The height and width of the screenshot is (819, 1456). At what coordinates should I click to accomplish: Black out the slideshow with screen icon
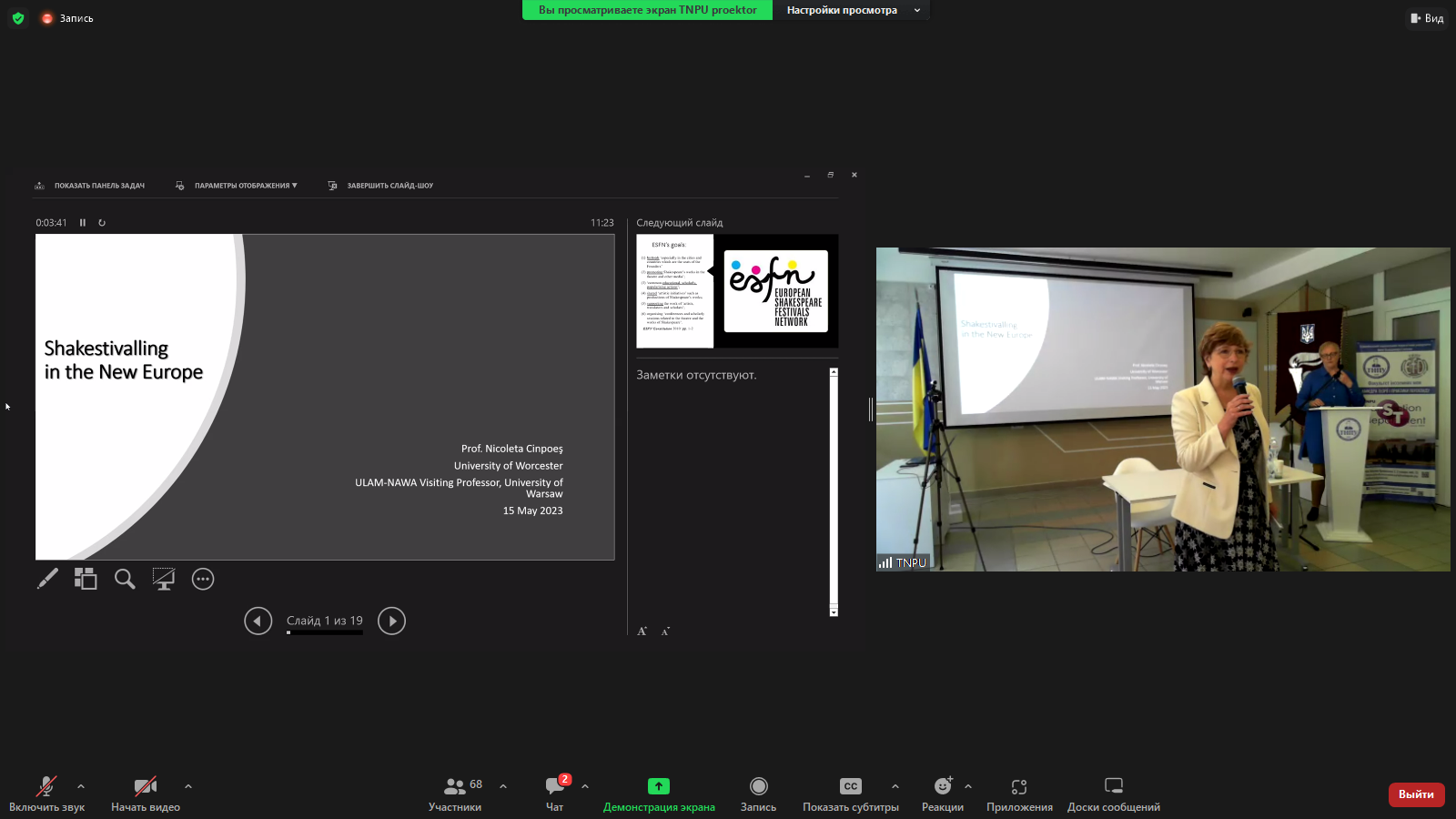[x=164, y=579]
